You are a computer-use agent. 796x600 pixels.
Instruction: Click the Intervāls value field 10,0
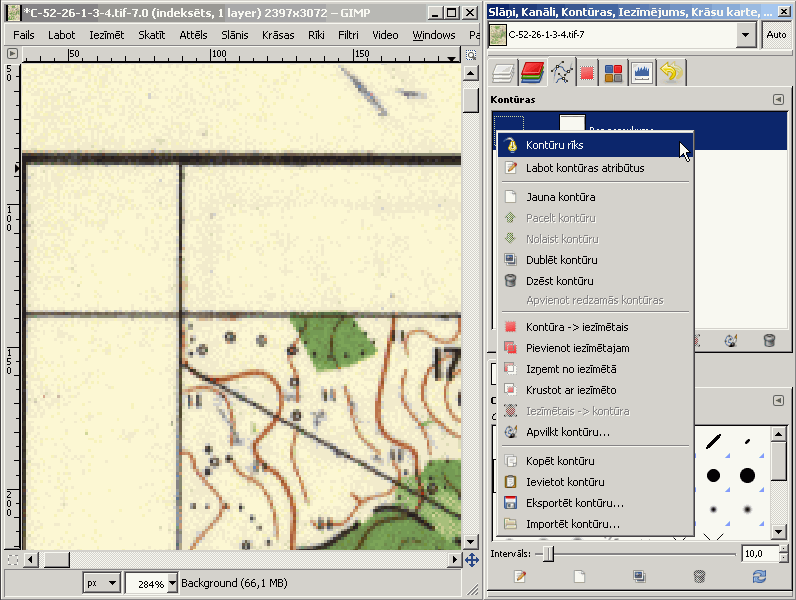click(x=759, y=554)
